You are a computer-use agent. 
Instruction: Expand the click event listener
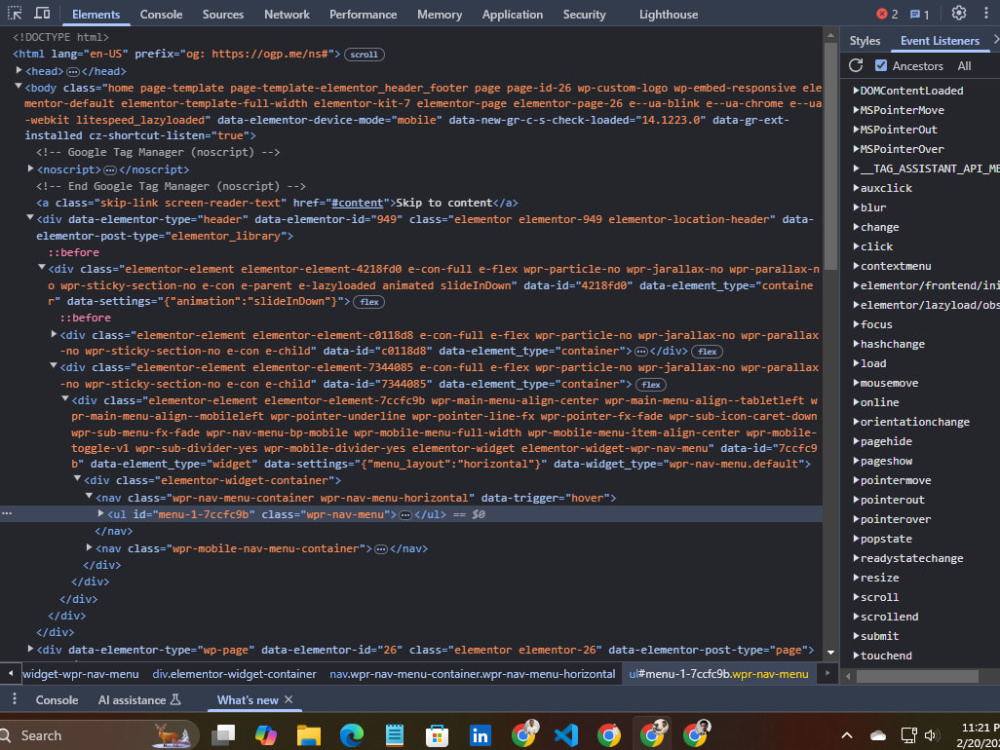click(x=856, y=246)
